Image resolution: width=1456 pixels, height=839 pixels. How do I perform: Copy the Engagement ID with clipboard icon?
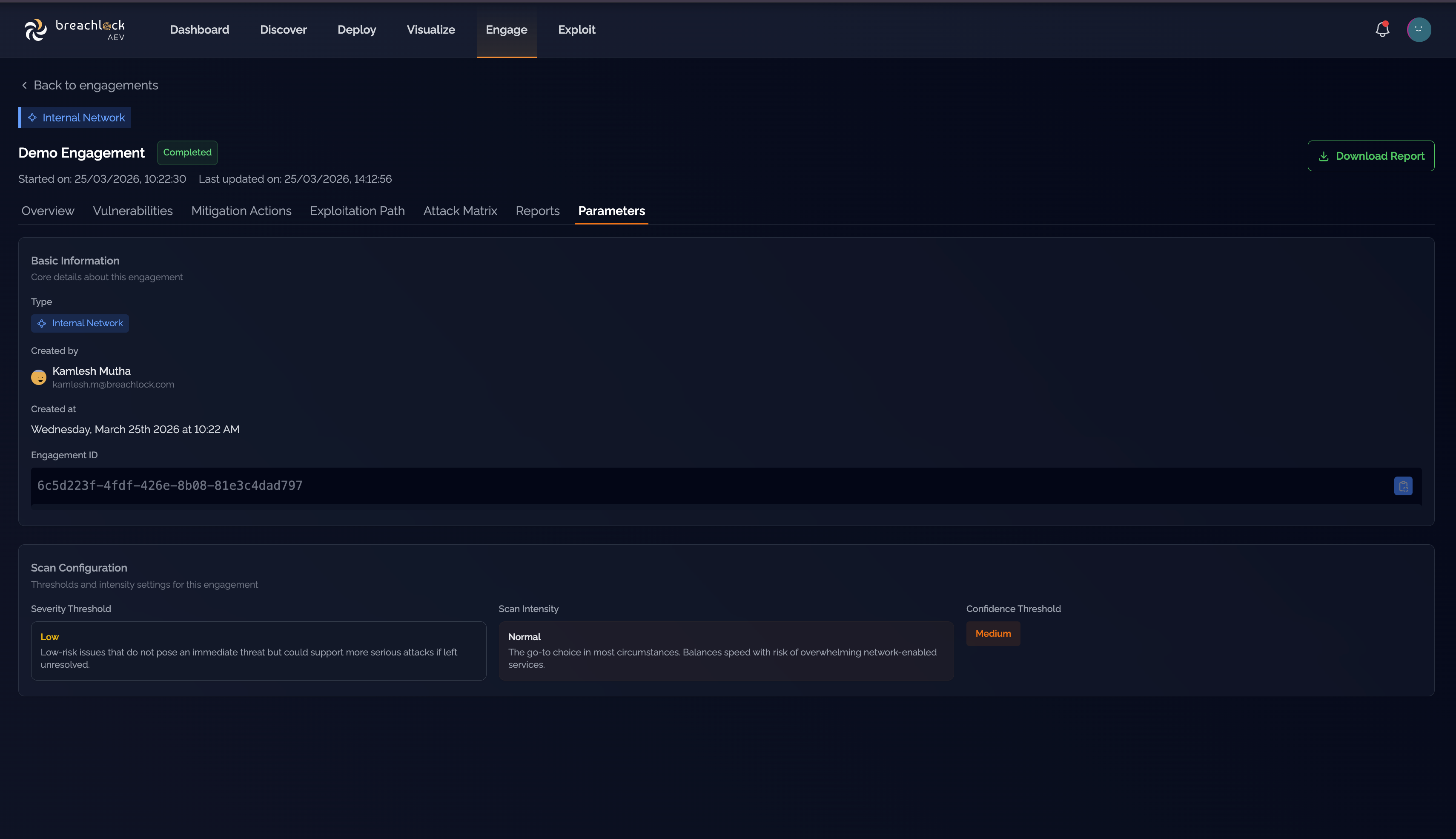(1403, 486)
